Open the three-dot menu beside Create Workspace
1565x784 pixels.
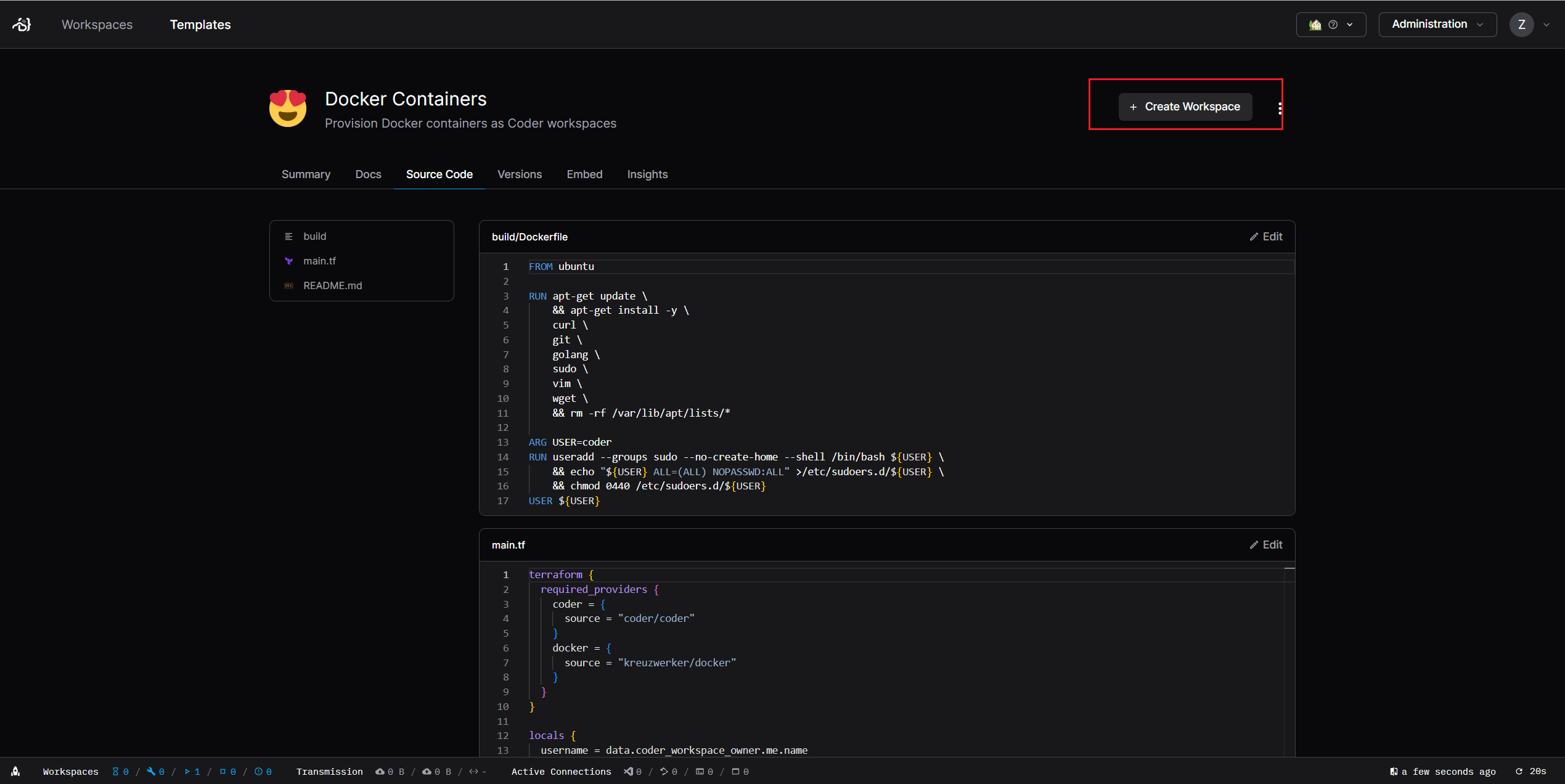tap(1280, 108)
